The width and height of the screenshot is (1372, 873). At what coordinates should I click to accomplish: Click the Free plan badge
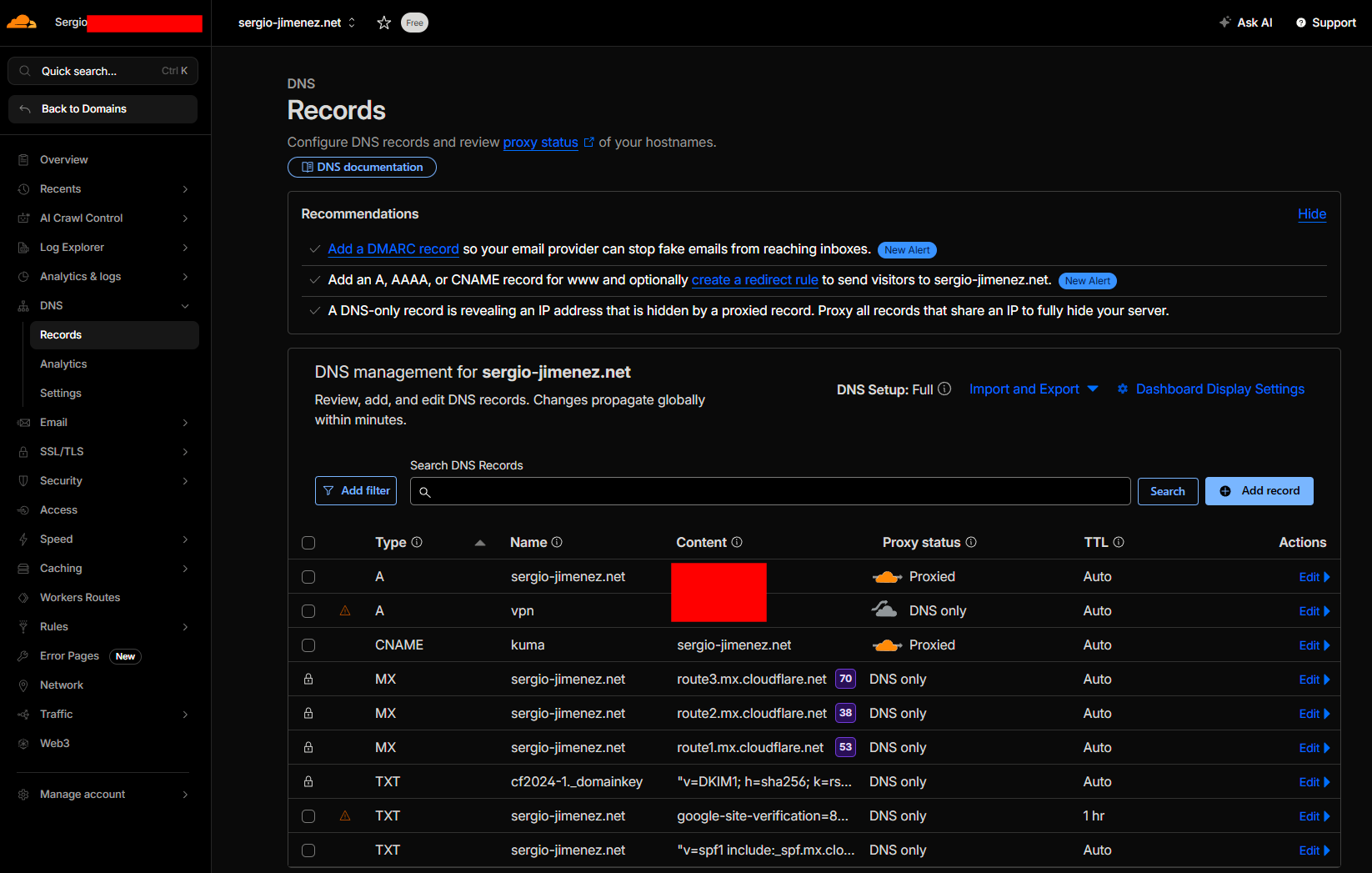tap(414, 23)
